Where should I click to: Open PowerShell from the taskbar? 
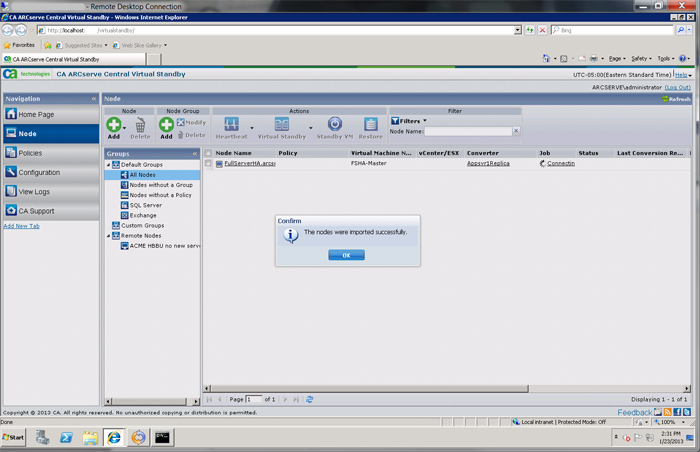pos(66,438)
